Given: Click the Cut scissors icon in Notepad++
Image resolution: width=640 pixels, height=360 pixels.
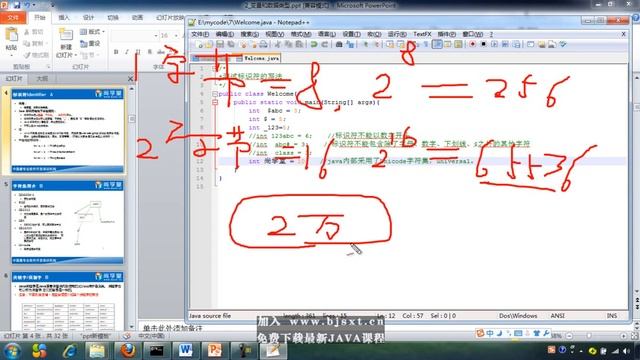Looking at the screenshot, I should point(278,44).
